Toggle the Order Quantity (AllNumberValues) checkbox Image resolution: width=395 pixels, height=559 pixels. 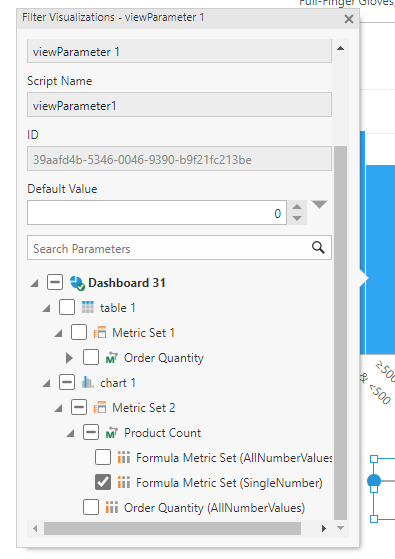91,507
